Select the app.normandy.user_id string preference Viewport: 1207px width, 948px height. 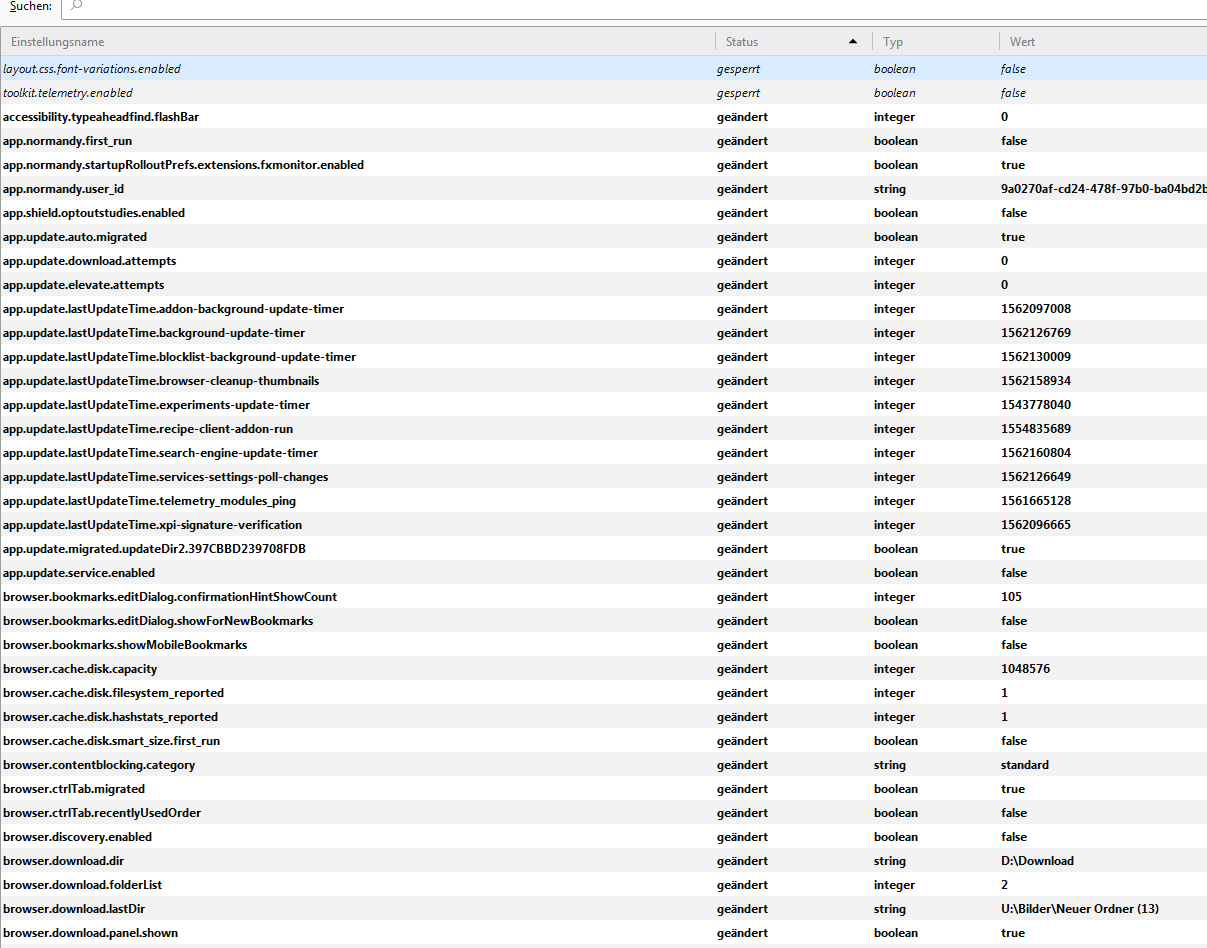click(x=63, y=189)
